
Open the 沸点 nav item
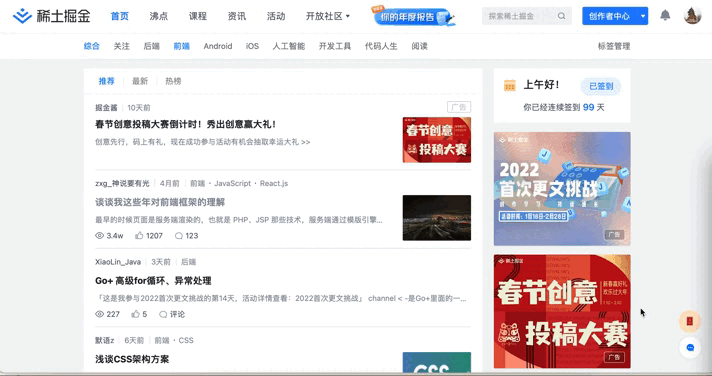click(158, 16)
